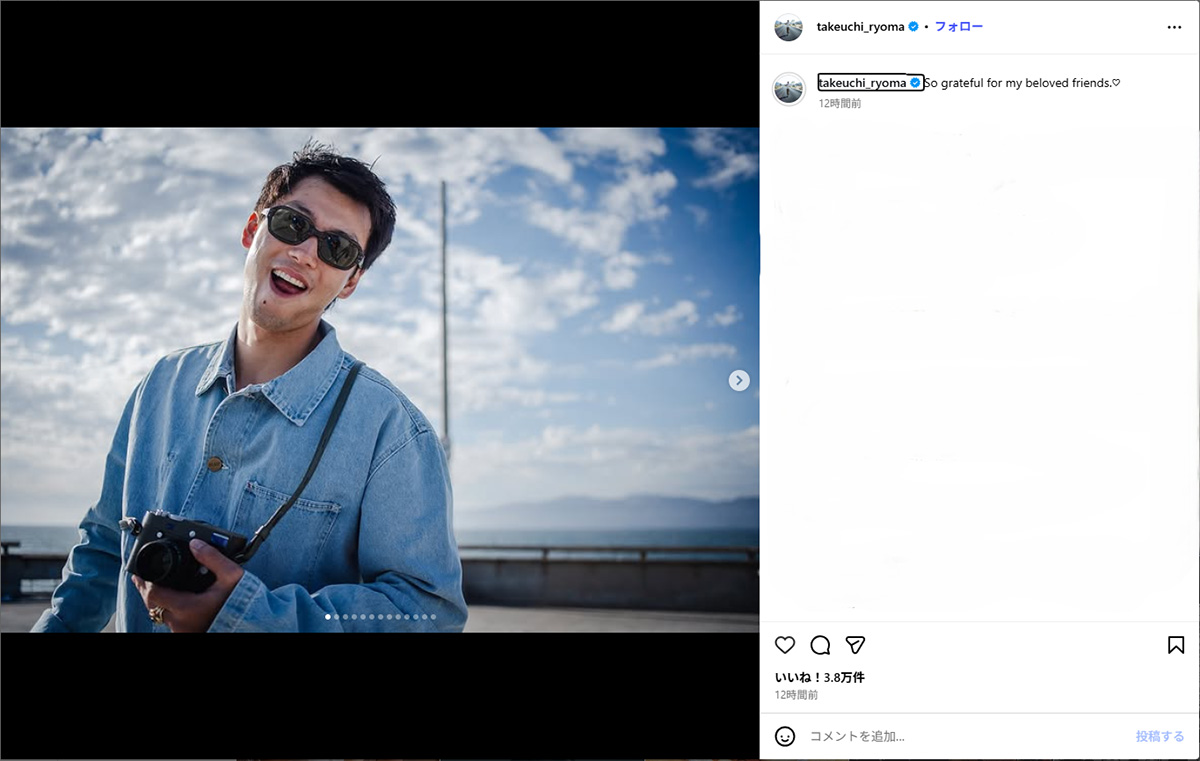Follow the account via フォロー
Image resolution: width=1200 pixels, height=761 pixels.
click(958, 27)
